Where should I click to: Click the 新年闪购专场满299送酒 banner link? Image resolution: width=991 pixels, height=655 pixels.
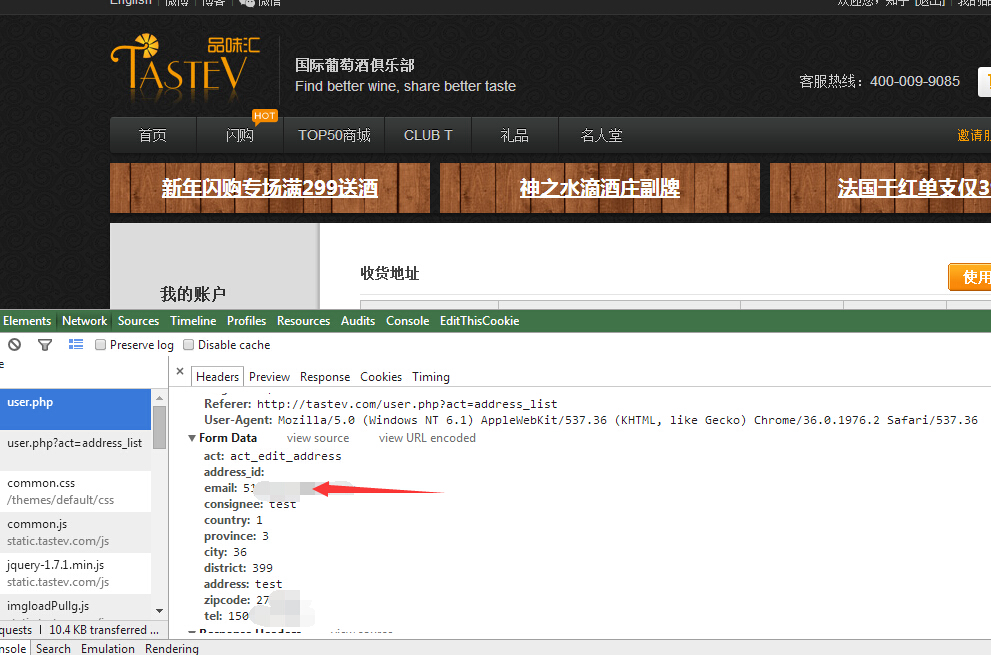(x=270, y=188)
